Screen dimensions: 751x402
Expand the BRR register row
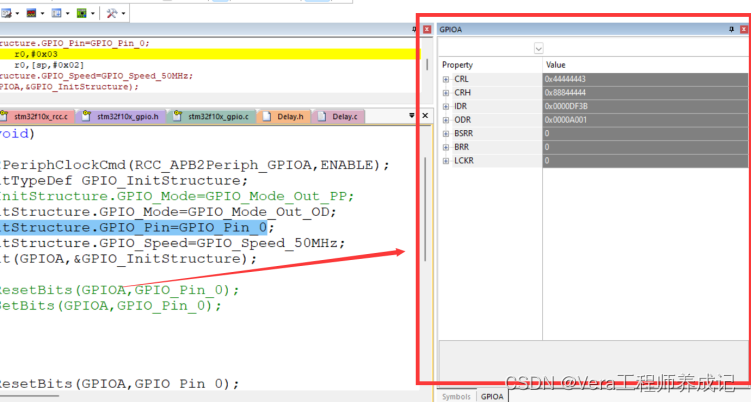pyautogui.click(x=445, y=147)
